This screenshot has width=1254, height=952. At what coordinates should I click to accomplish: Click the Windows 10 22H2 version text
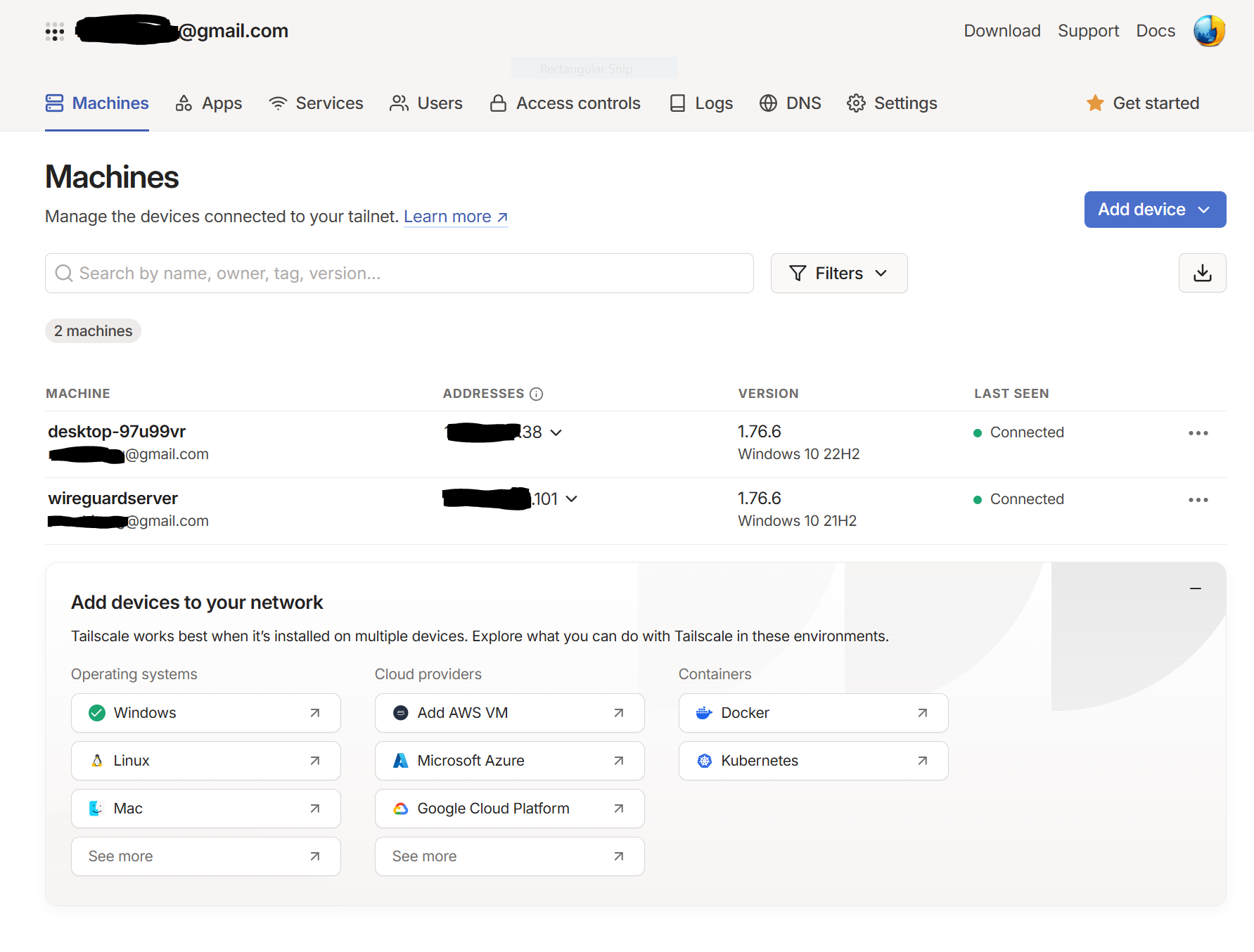(798, 454)
